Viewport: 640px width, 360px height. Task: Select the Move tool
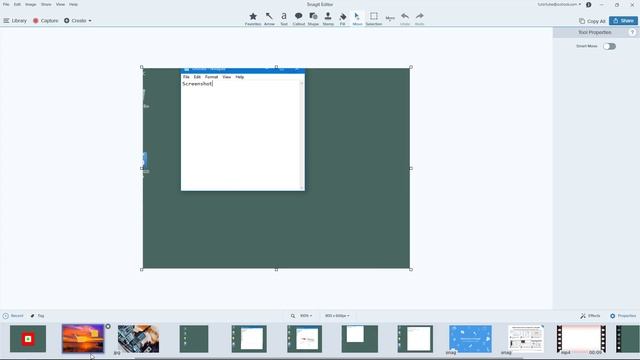[357, 18]
